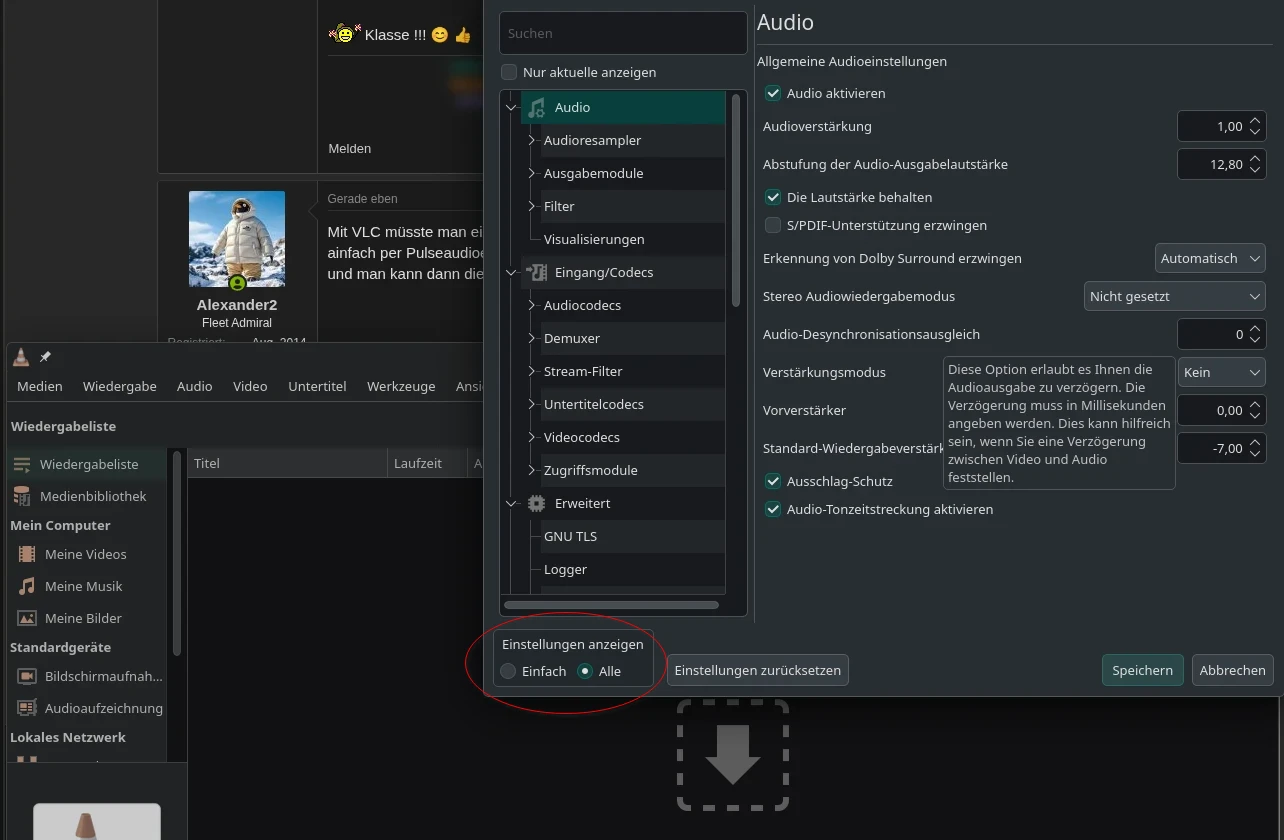Click the Wiedergabeliste list icon in VLC sidebar
This screenshot has width=1284, height=840.
pyautogui.click(x=21, y=464)
